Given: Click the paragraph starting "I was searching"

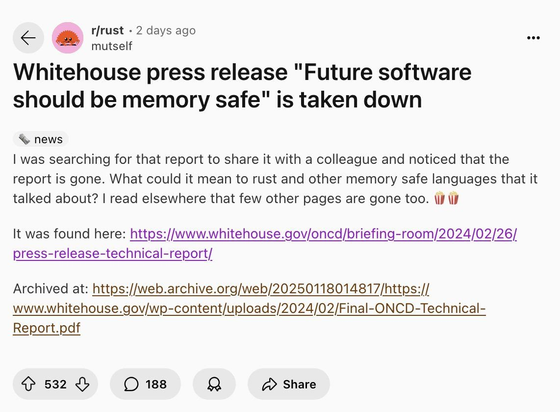Looking at the screenshot, I should tap(275, 179).
